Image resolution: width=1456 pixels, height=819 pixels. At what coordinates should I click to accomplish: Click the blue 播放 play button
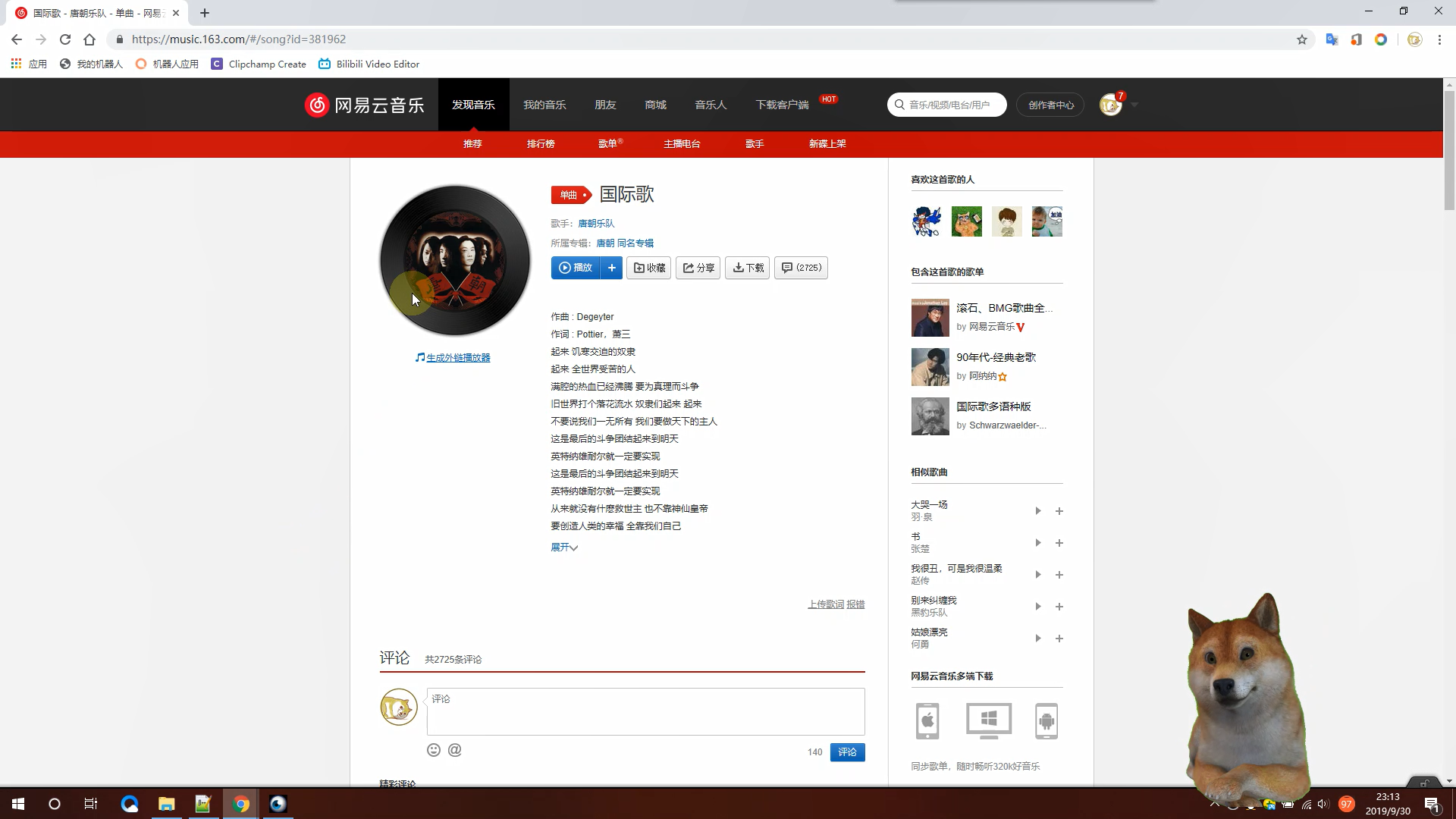[576, 268]
